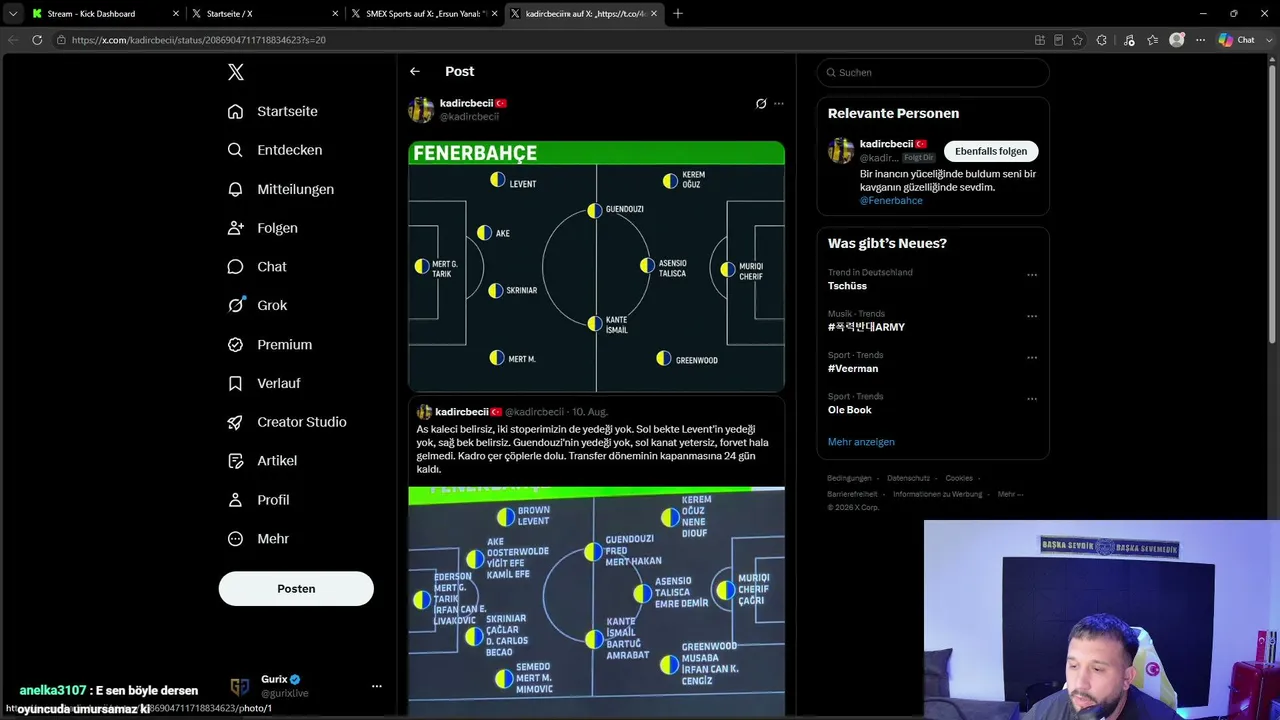Click the browser back arrow
This screenshot has height=720, width=1280.
(13, 40)
